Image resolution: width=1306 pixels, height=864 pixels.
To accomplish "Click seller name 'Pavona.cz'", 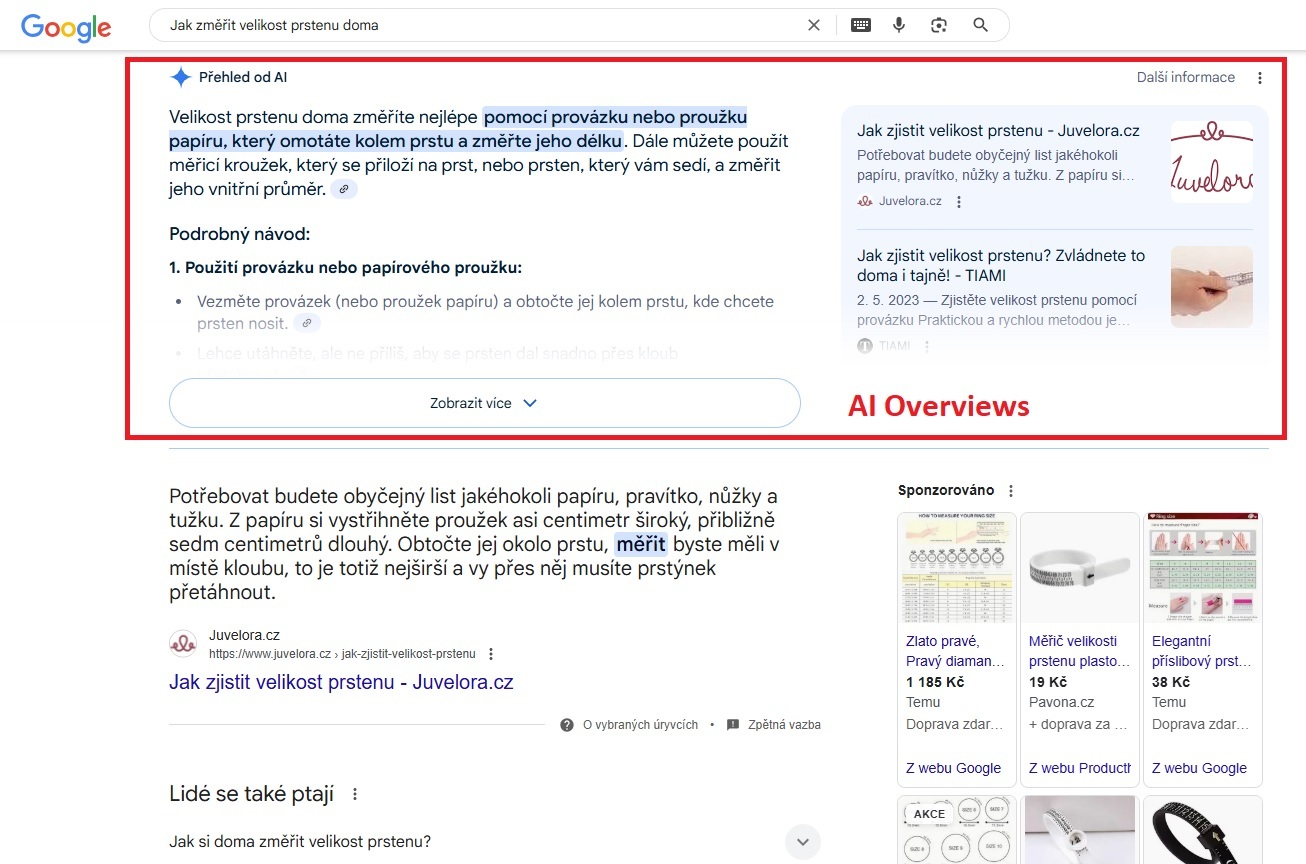I will coord(1061,702).
